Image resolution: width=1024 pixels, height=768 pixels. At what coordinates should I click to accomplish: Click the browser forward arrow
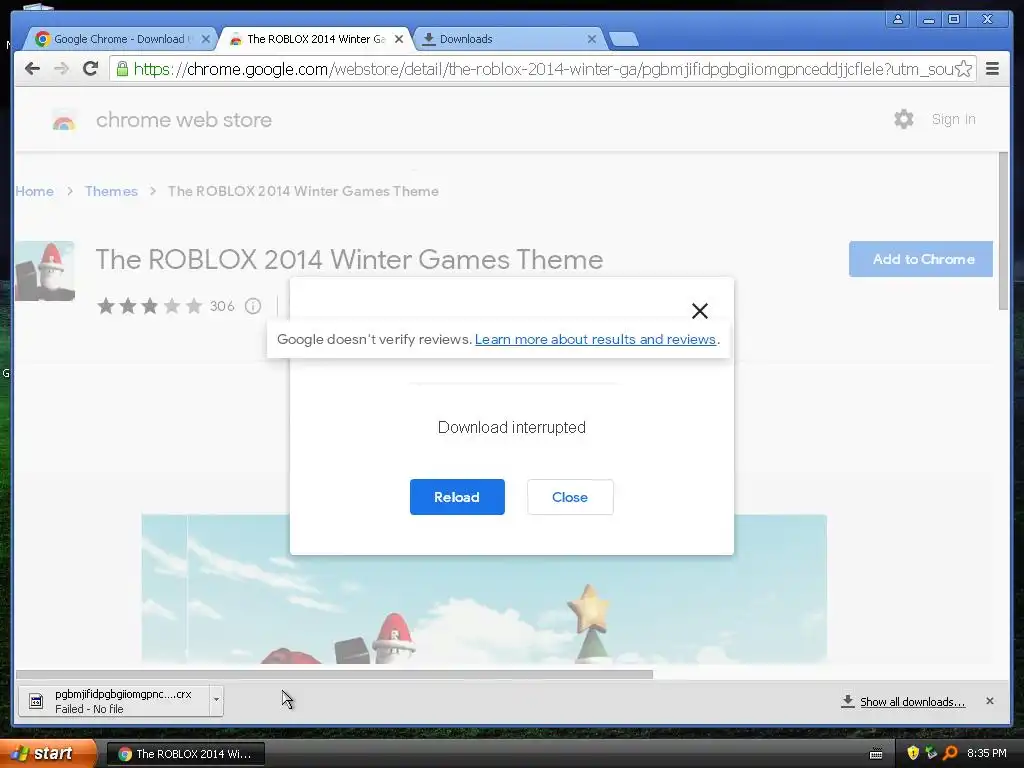coord(61,69)
